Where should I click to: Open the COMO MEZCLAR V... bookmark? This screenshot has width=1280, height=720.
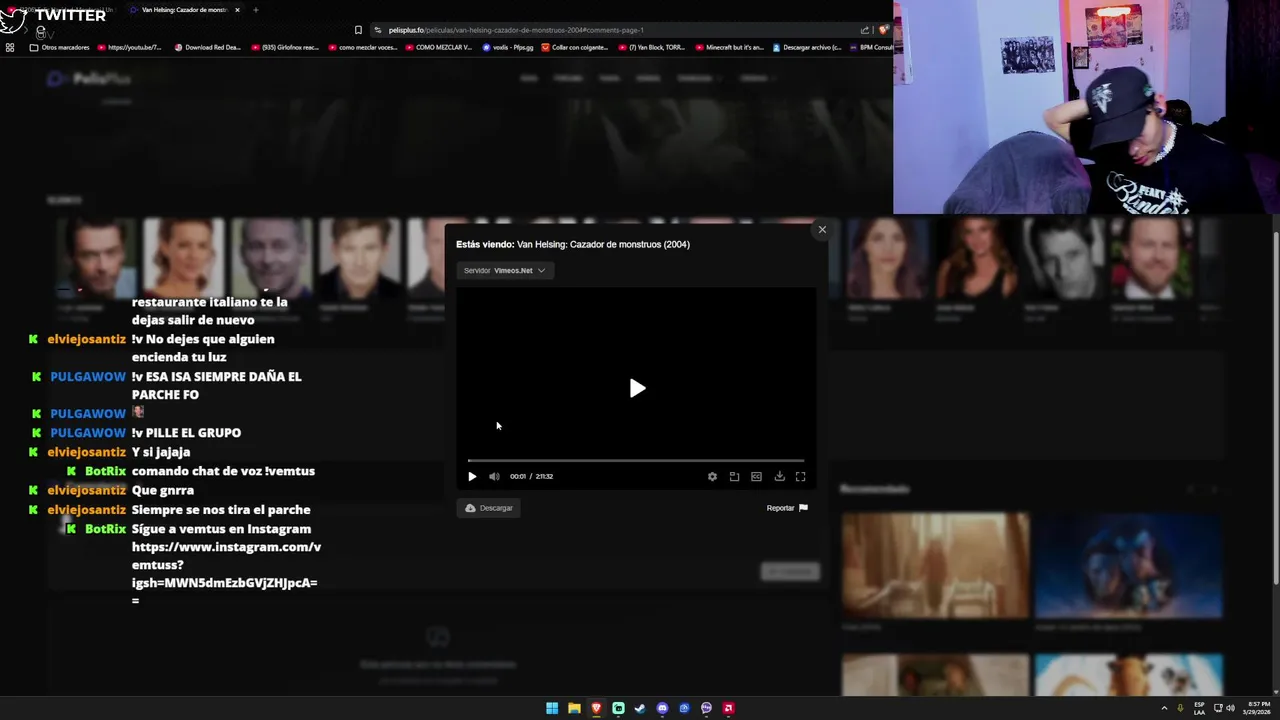tap(438, 47)
